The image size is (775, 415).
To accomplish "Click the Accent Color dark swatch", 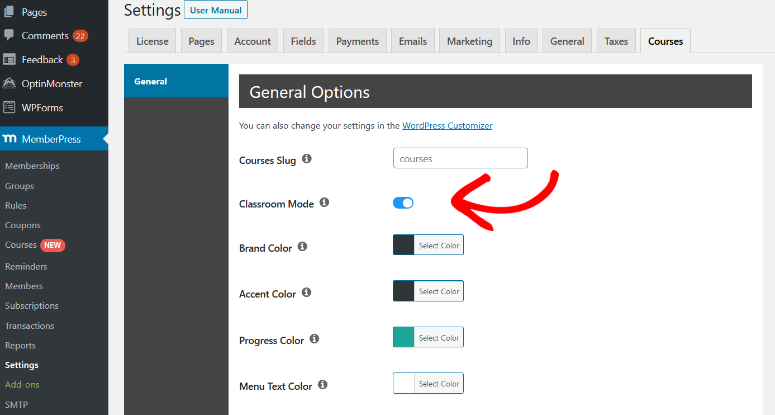I will (x=403, y=291).
